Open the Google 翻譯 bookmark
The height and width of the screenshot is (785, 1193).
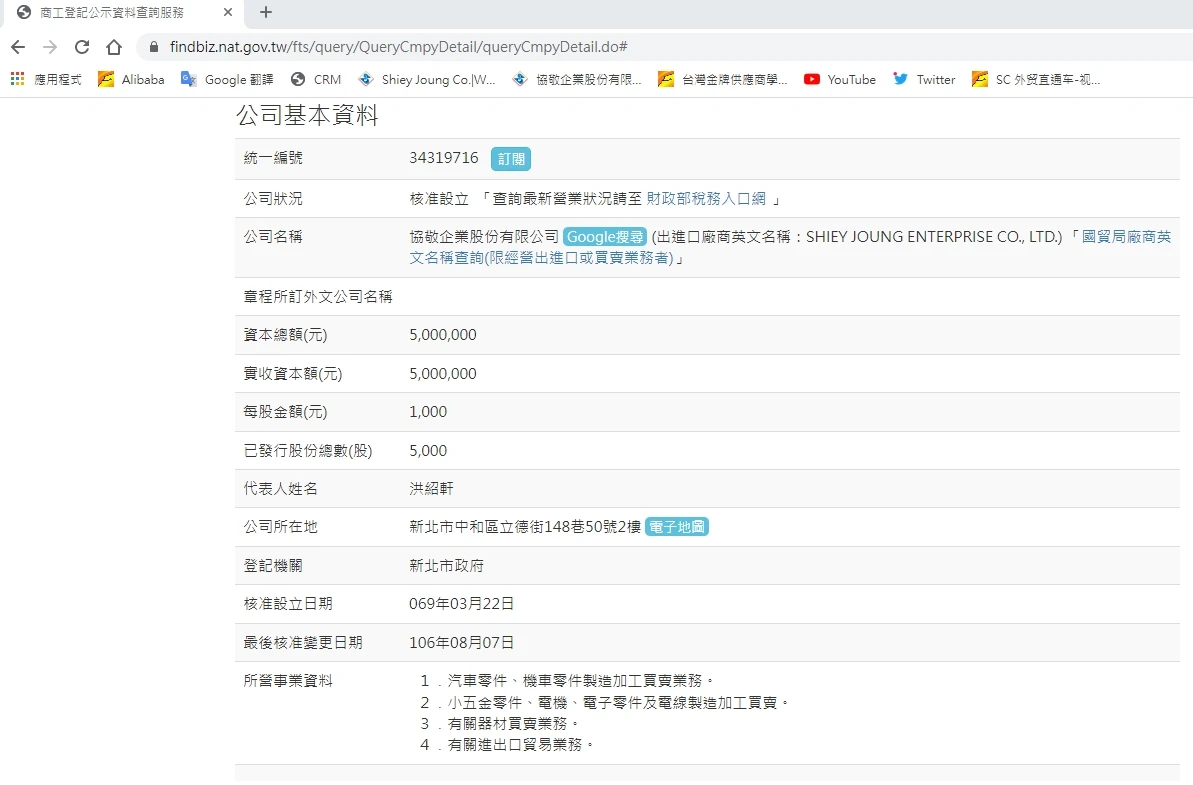click(227, 79)
